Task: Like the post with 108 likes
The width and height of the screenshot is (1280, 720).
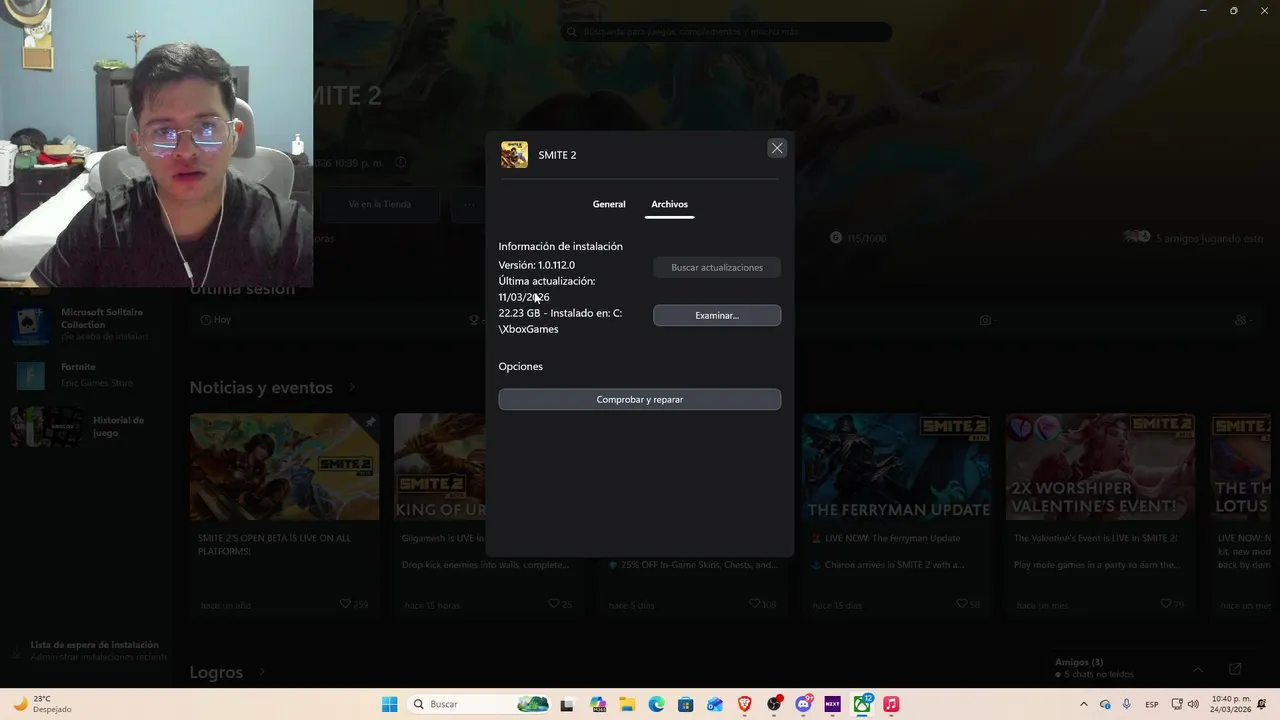Action: (x=754, y=604)
